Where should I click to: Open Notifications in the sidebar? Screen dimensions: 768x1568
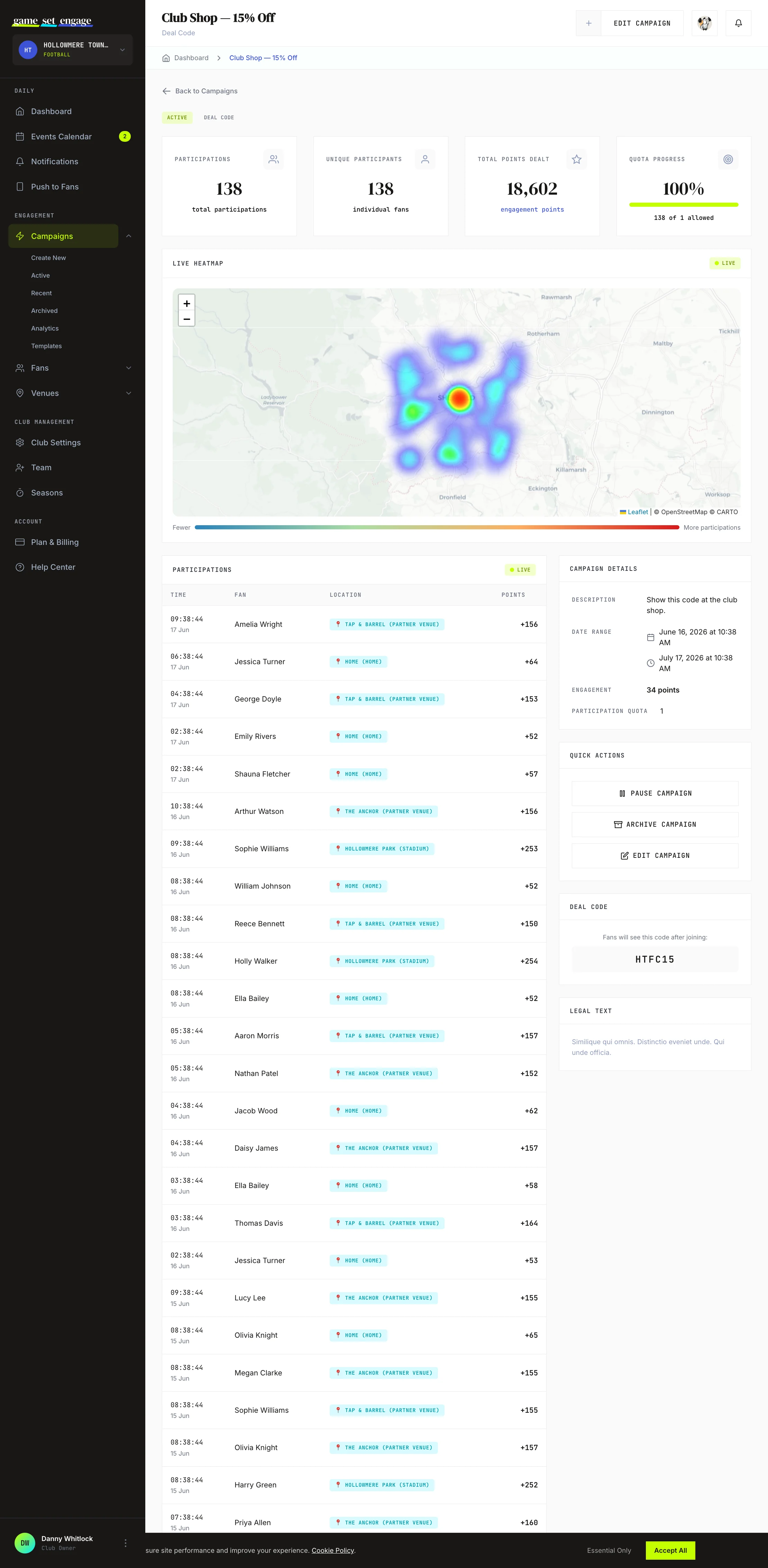point(72,161)
